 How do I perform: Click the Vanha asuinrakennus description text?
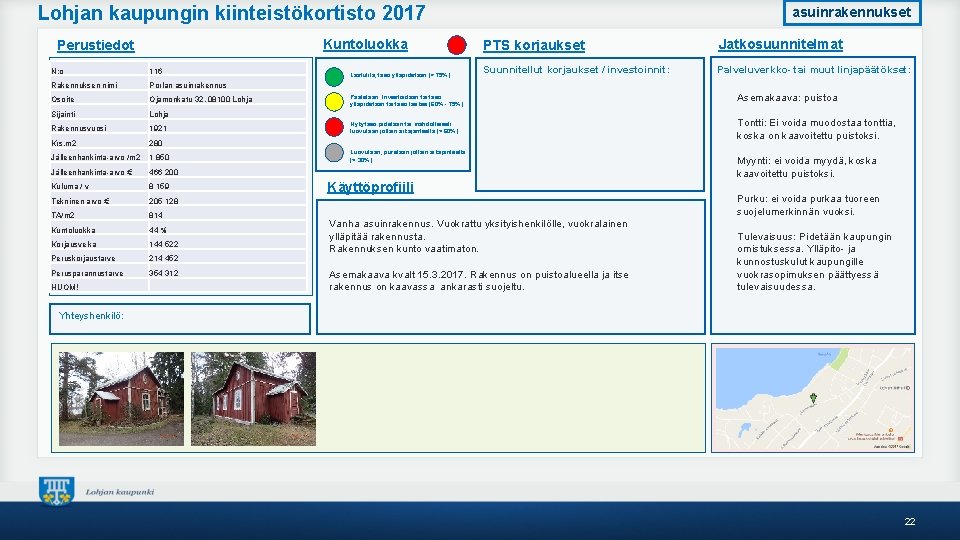478,230
